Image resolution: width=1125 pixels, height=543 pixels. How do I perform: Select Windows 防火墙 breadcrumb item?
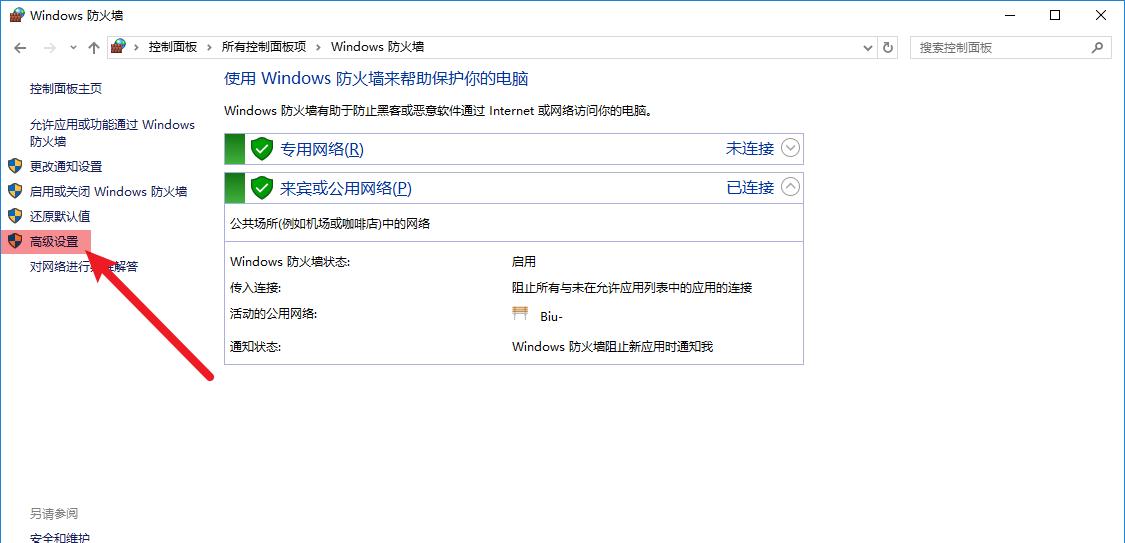click(377, 47)
